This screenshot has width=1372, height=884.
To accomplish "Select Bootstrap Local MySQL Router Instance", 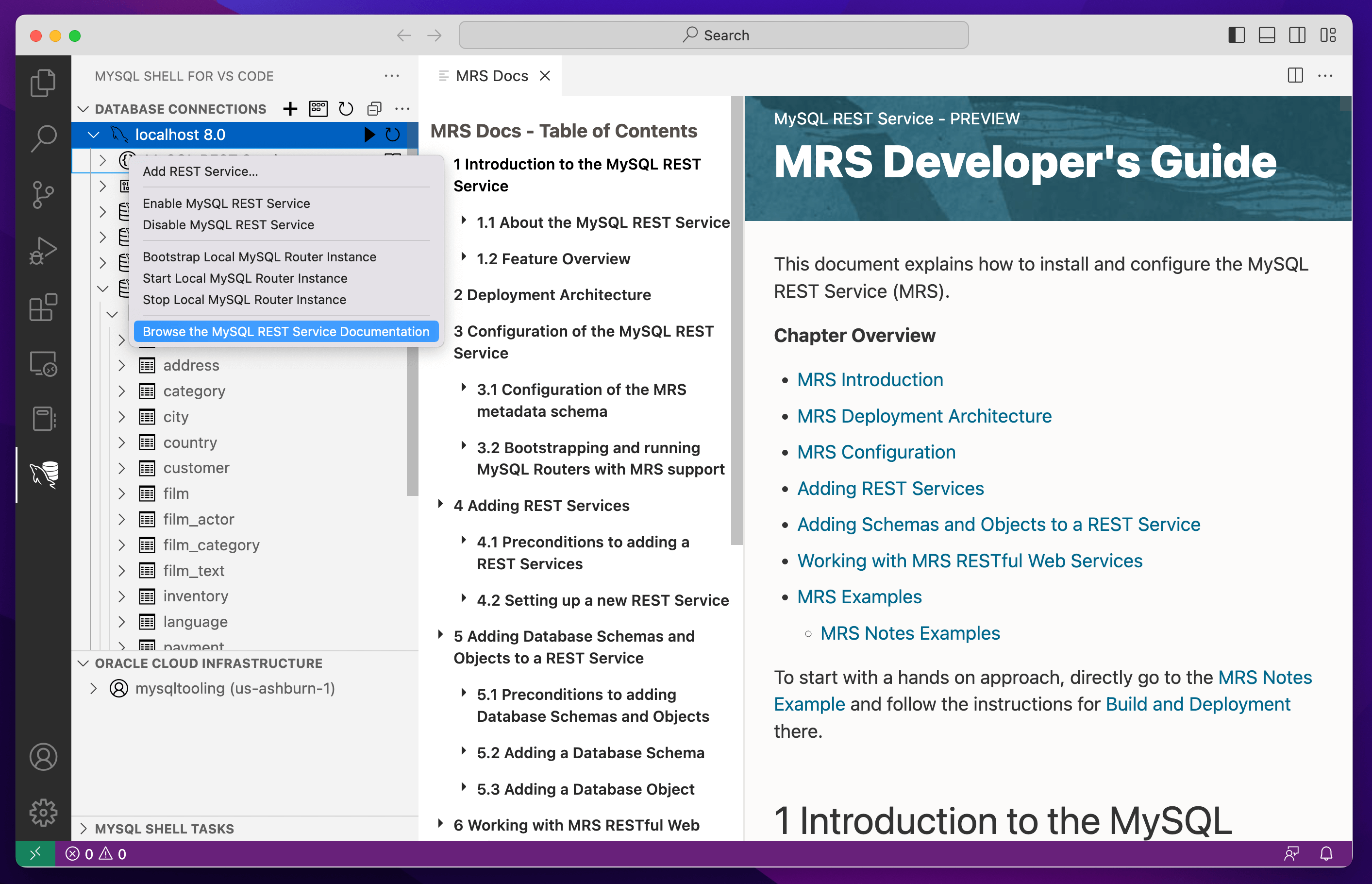I will point(259,256).
